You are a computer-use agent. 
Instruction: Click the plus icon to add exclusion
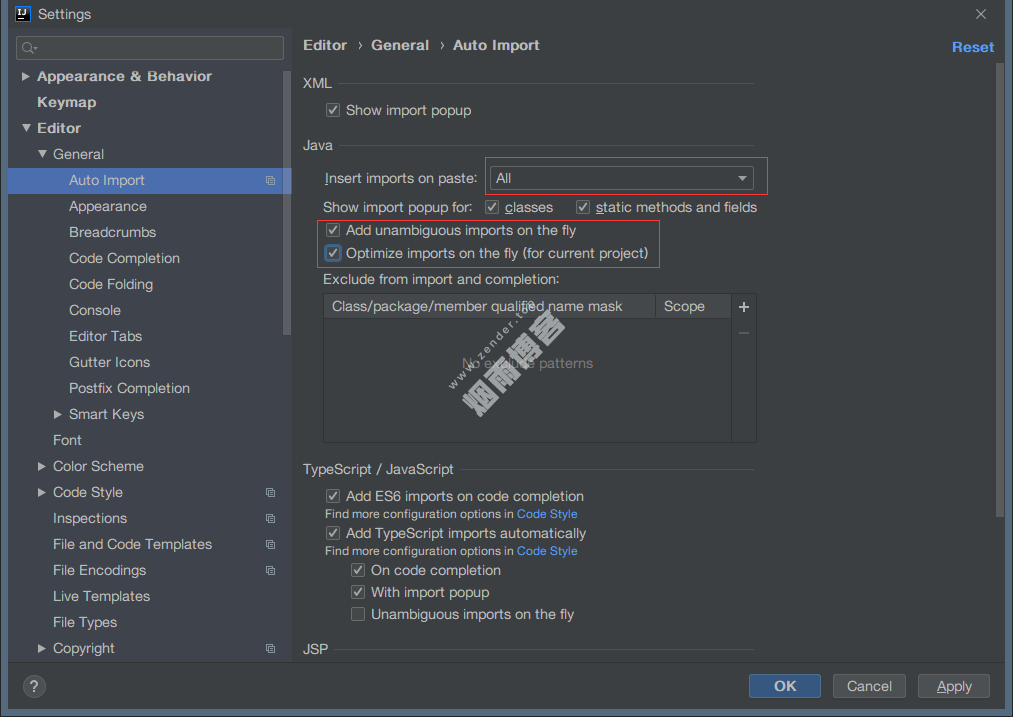pyautogui.click(x=743, y=307)
